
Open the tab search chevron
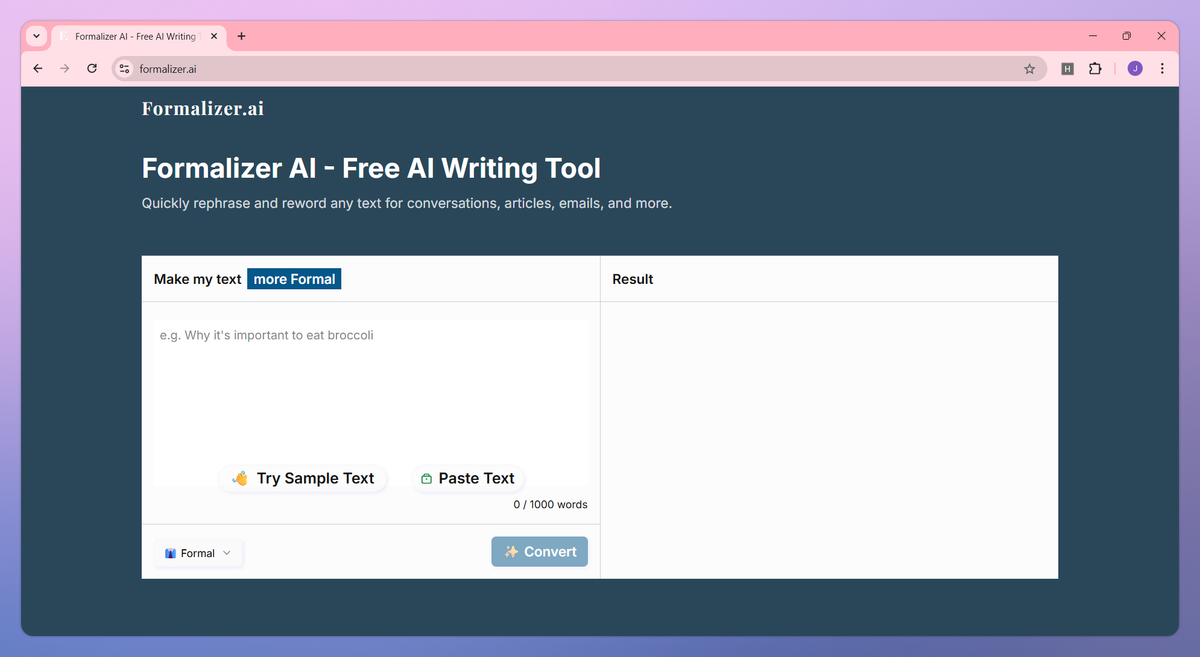coord(36,36)
